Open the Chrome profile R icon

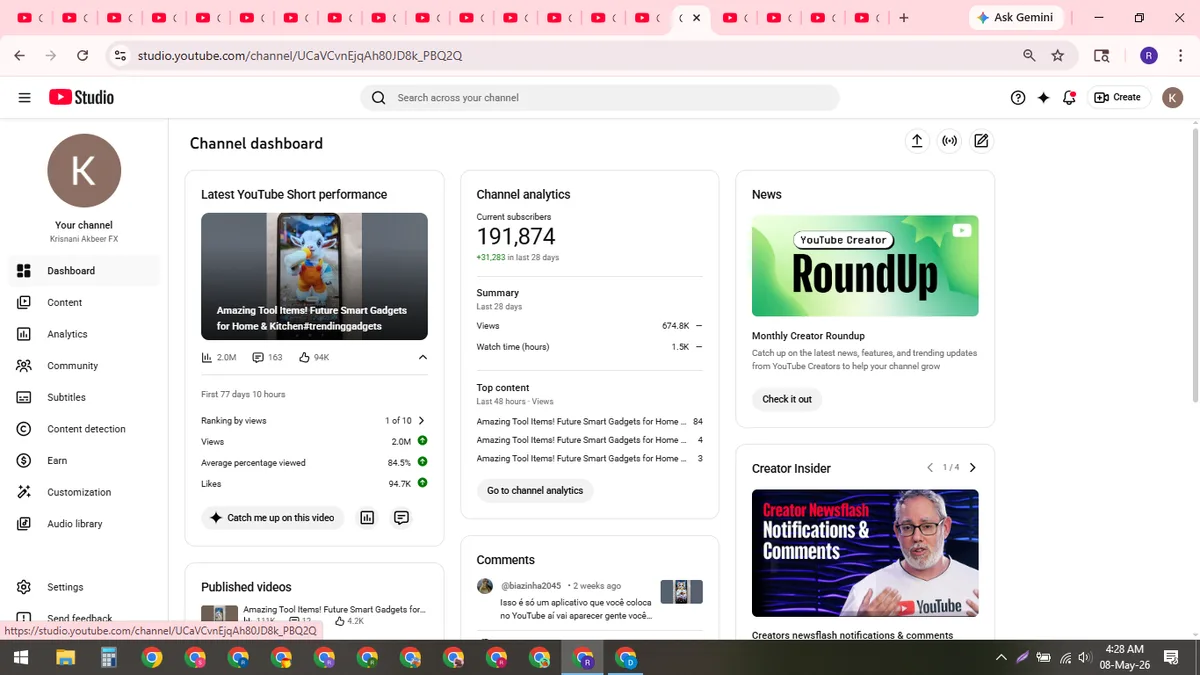(x=1149, y=56)
